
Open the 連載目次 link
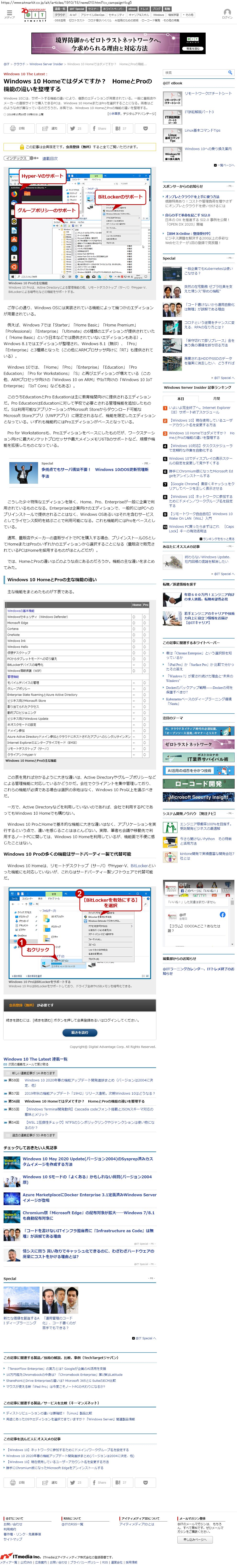coord(50,158)
